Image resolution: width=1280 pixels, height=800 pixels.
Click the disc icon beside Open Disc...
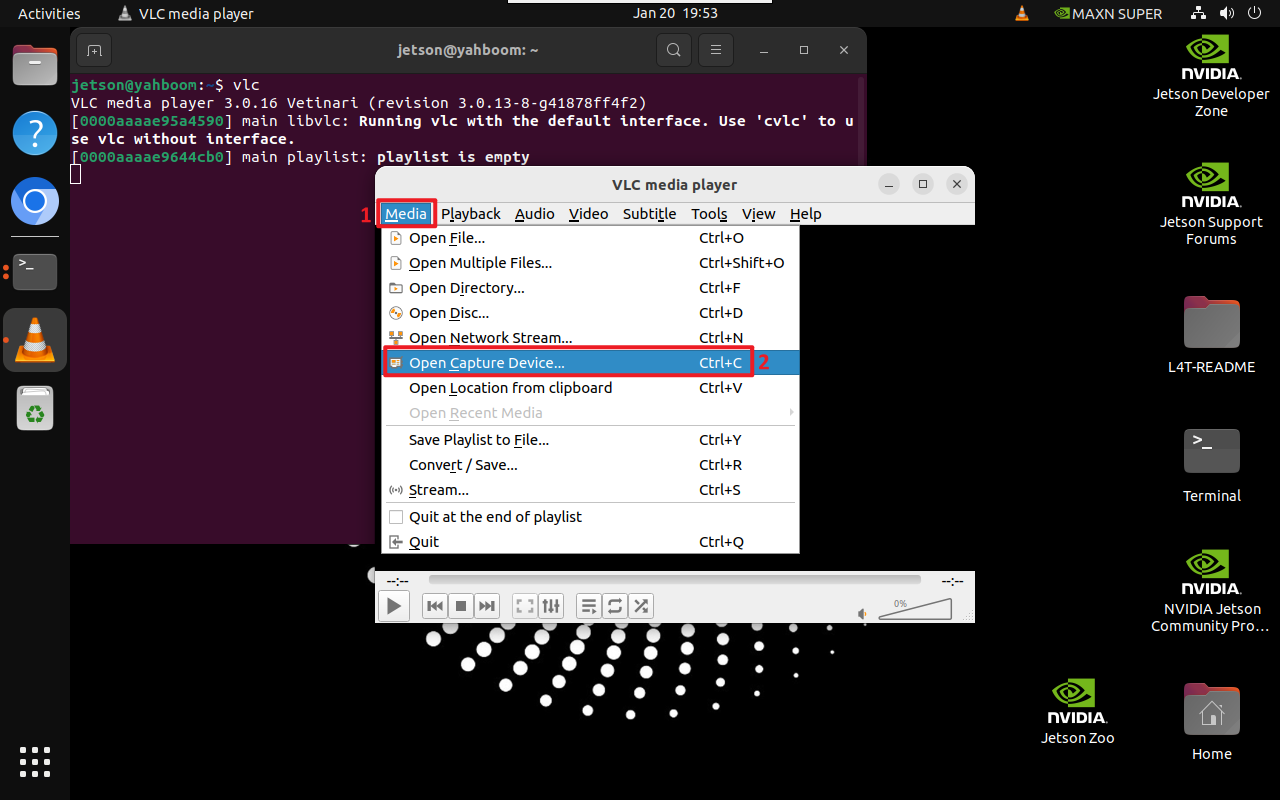tap(395, 313)
